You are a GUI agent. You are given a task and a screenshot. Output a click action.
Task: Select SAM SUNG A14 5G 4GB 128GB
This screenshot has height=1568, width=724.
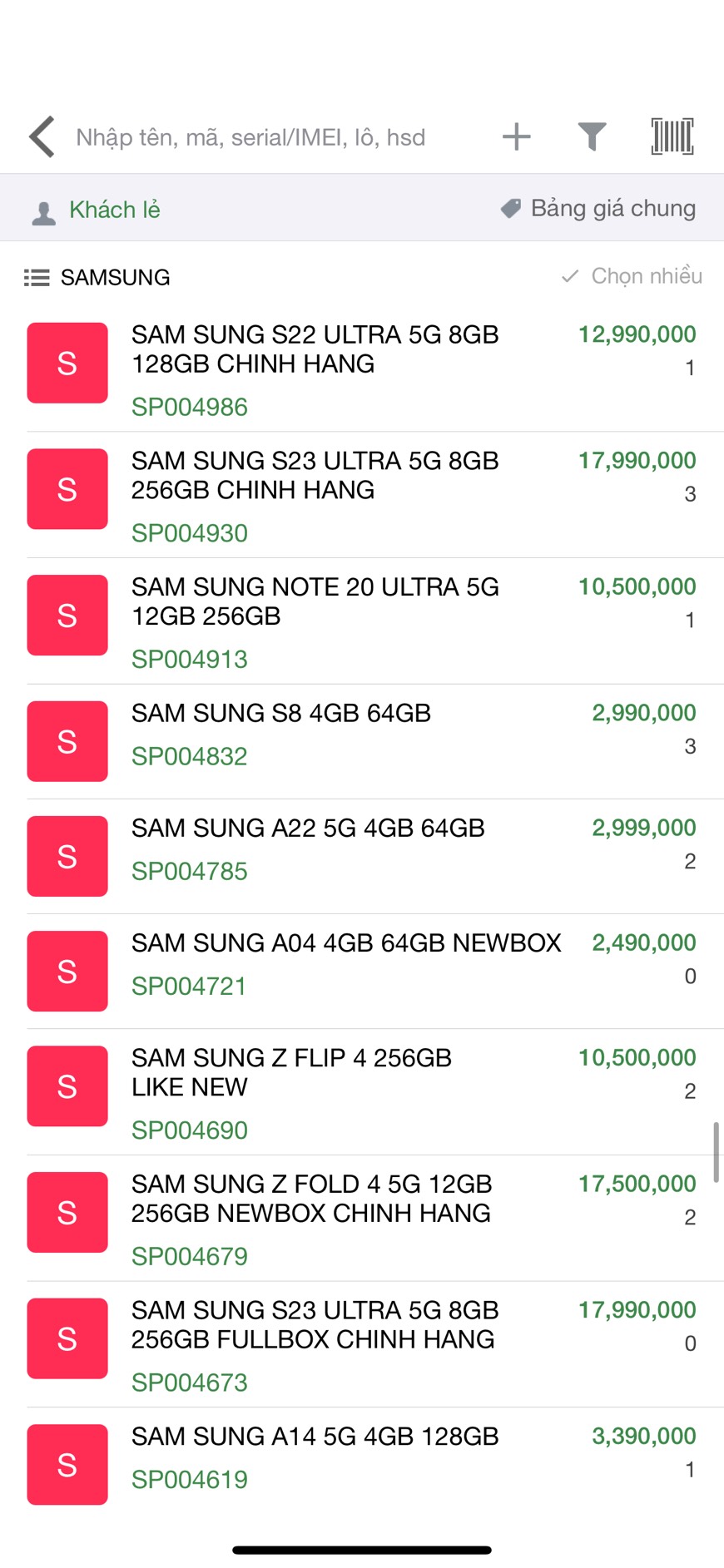315,1437
